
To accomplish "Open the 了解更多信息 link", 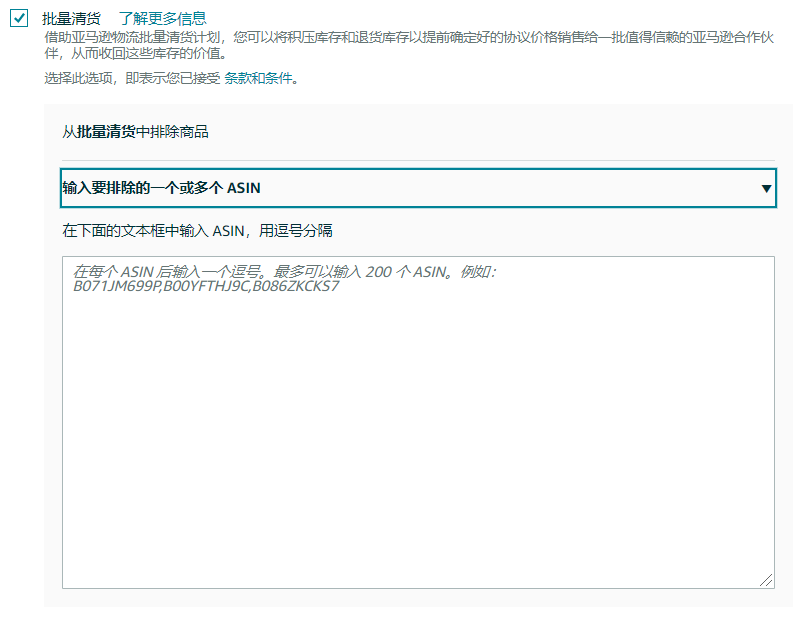I will point(163,18).
